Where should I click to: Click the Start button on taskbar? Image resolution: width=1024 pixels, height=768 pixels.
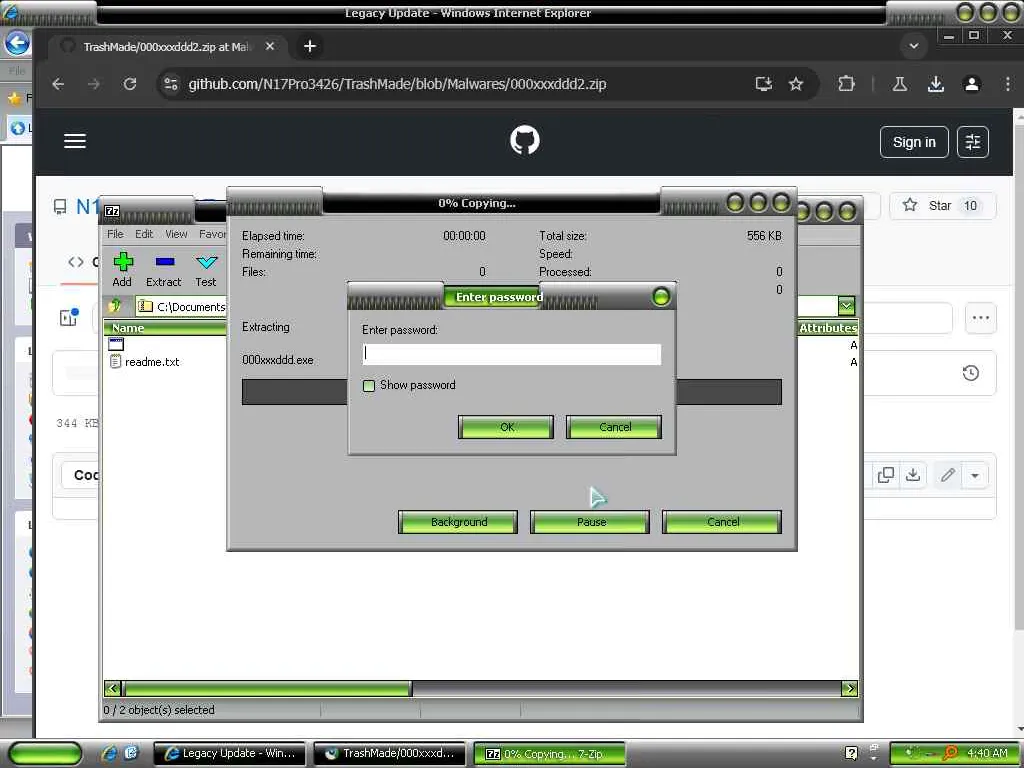click(x=46, y=754)
